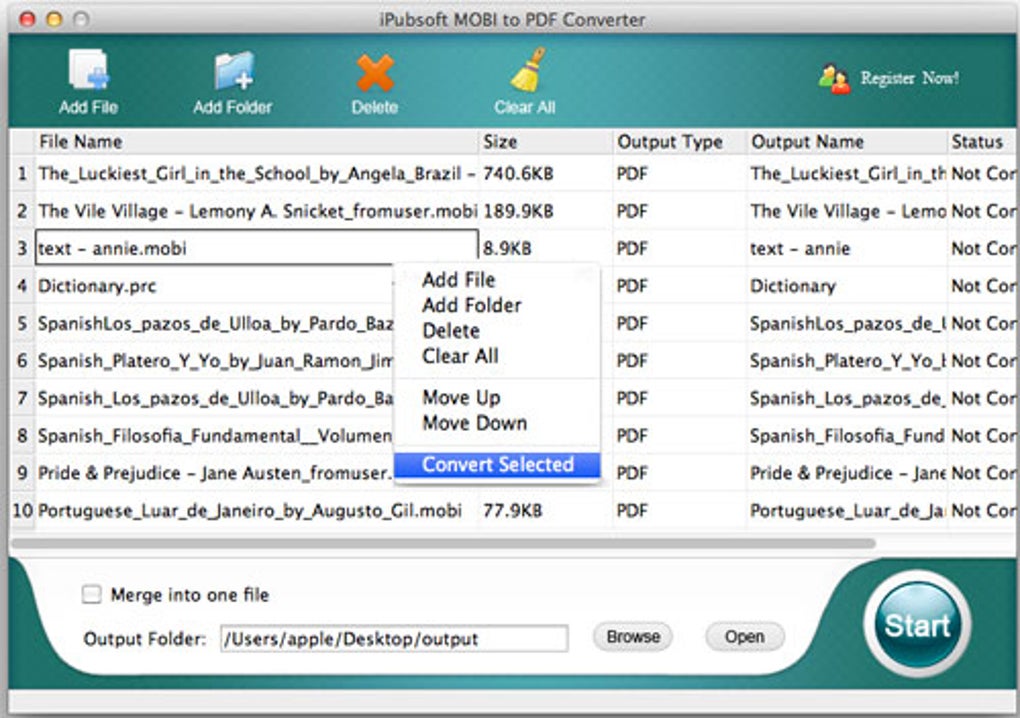Select Spanish_Los_pazos_de_Ulloa file in row 7
The width and height of the screenshot is (1020, 718).
[215, 398]
